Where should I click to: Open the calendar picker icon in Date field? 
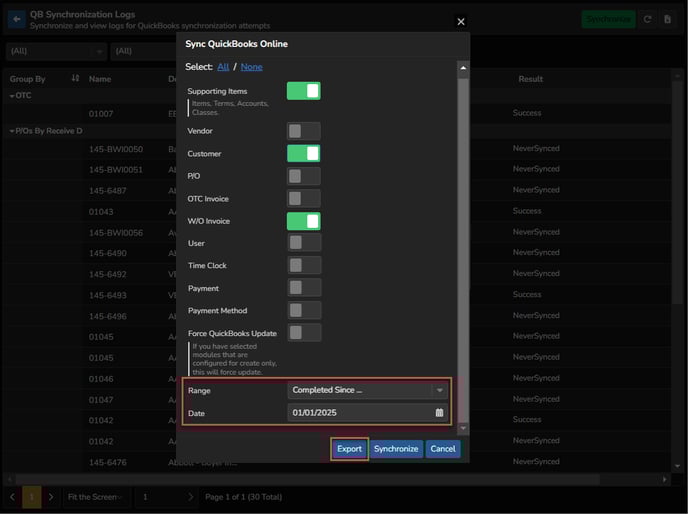tap(439, 413)
